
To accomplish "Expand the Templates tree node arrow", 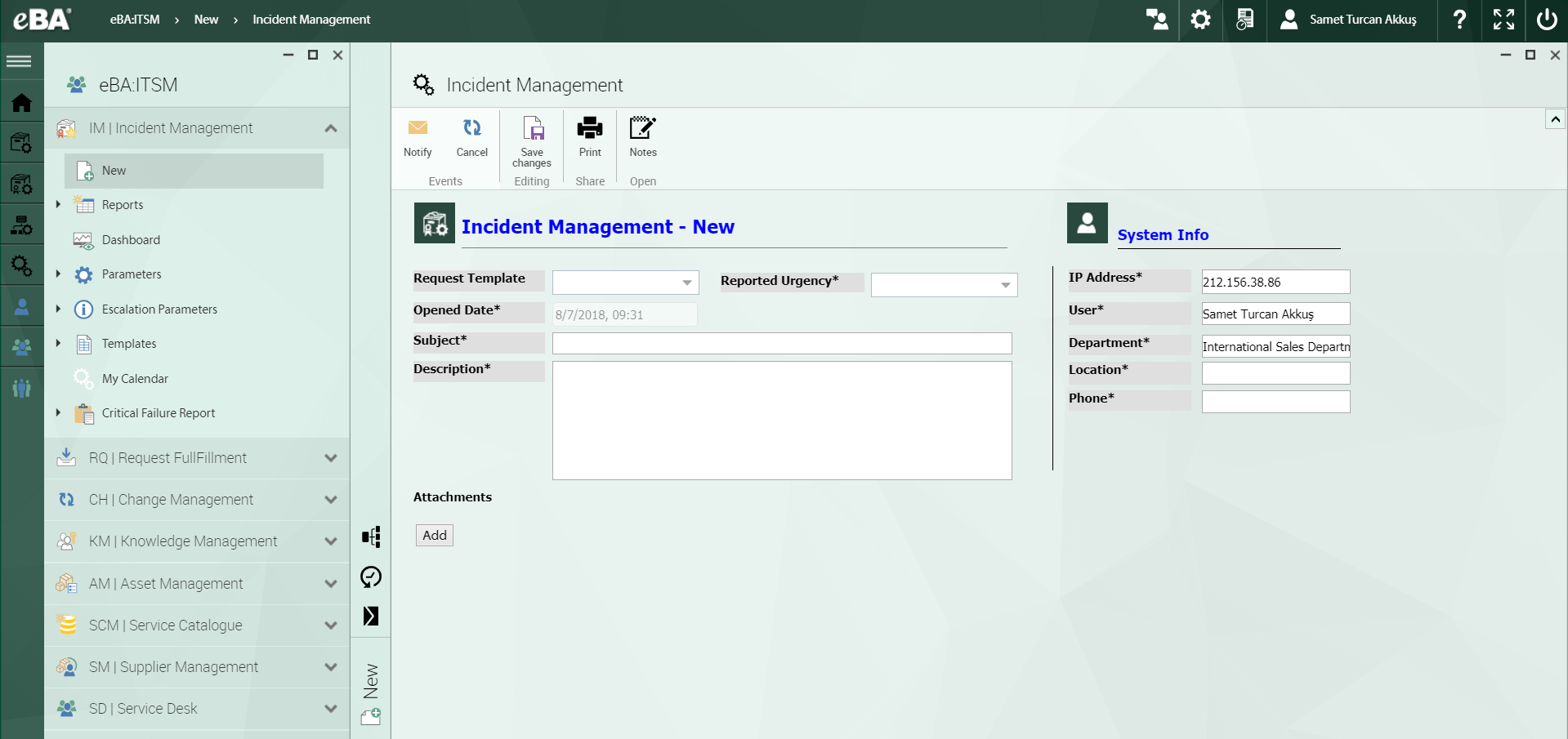I will [x=58, y=343].
